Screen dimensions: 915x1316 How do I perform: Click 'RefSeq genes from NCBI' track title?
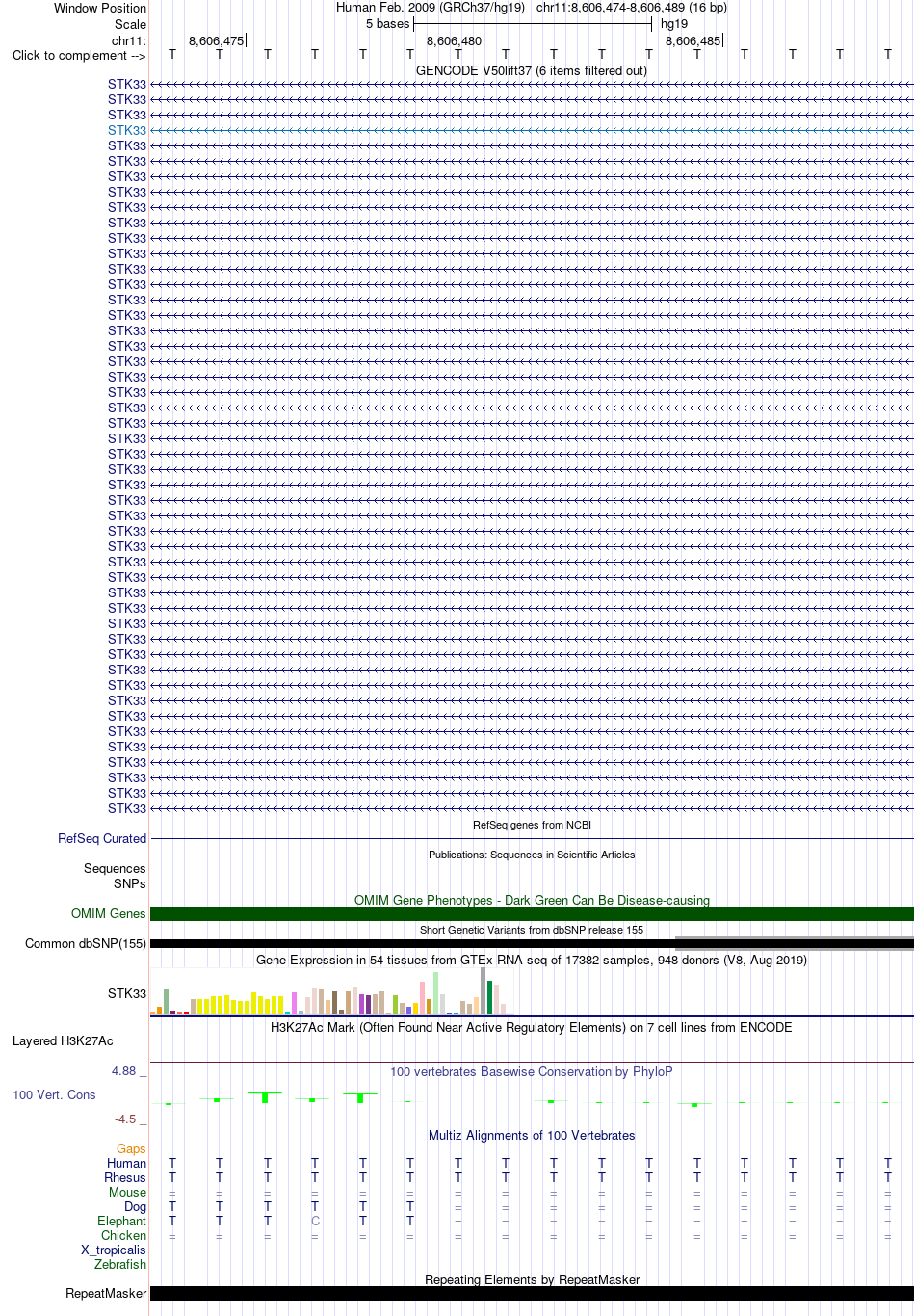point(532,825)
